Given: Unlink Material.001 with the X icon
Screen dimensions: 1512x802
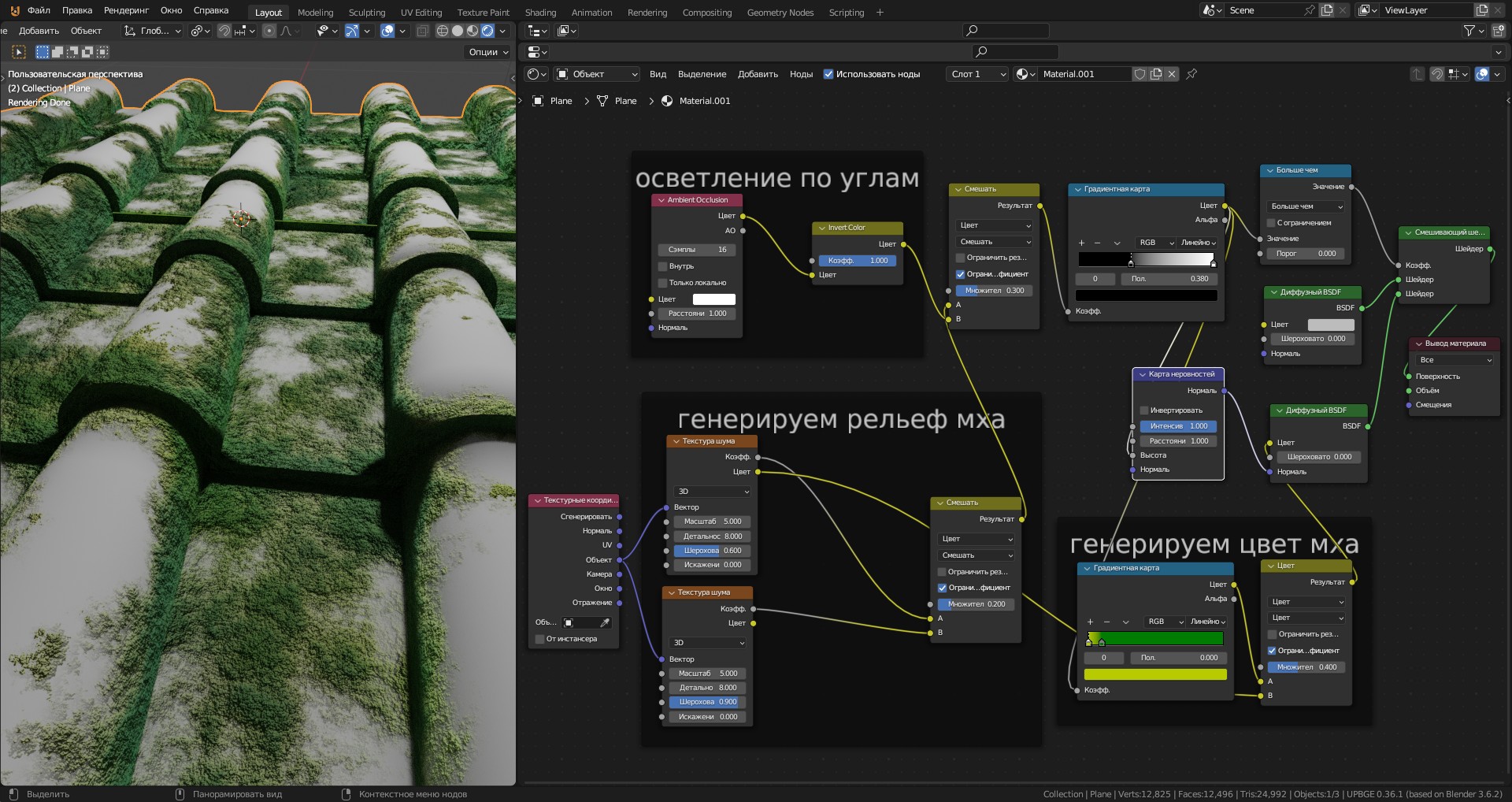Looking at the screenshot, I should [1172, 74].
